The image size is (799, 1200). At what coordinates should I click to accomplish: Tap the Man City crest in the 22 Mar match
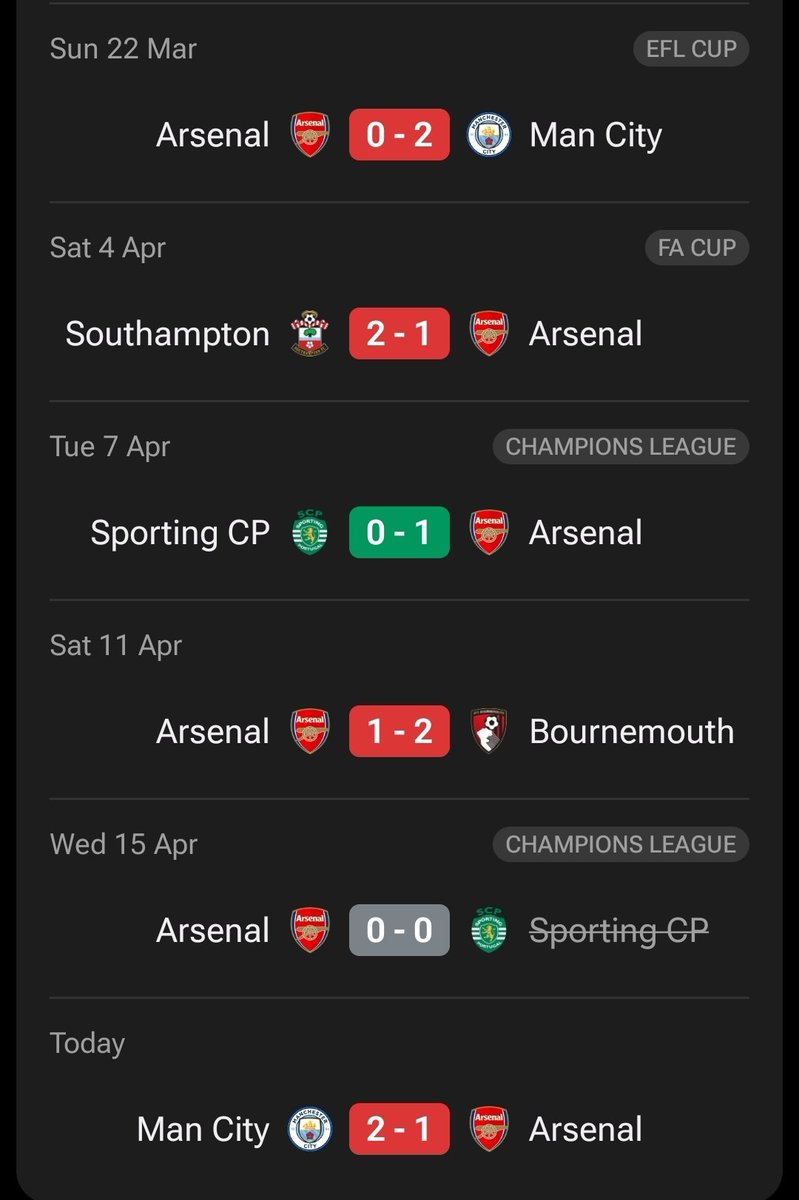489,135
